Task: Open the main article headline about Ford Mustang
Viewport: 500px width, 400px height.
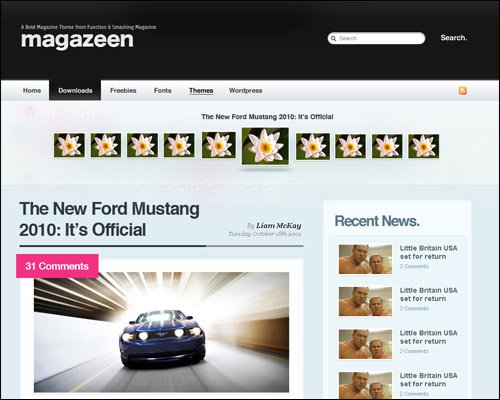Action: point(109,219)
